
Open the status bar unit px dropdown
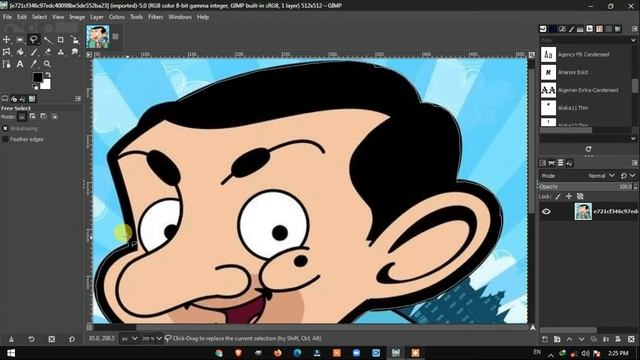[x=129, y=339]
